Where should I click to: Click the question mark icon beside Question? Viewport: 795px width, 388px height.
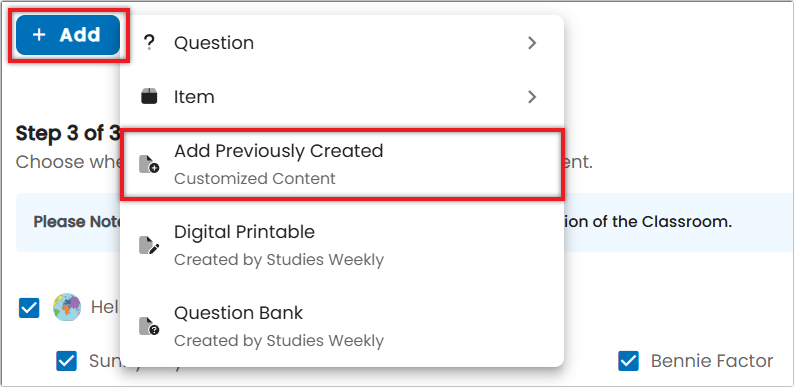(x=149, y=43)
